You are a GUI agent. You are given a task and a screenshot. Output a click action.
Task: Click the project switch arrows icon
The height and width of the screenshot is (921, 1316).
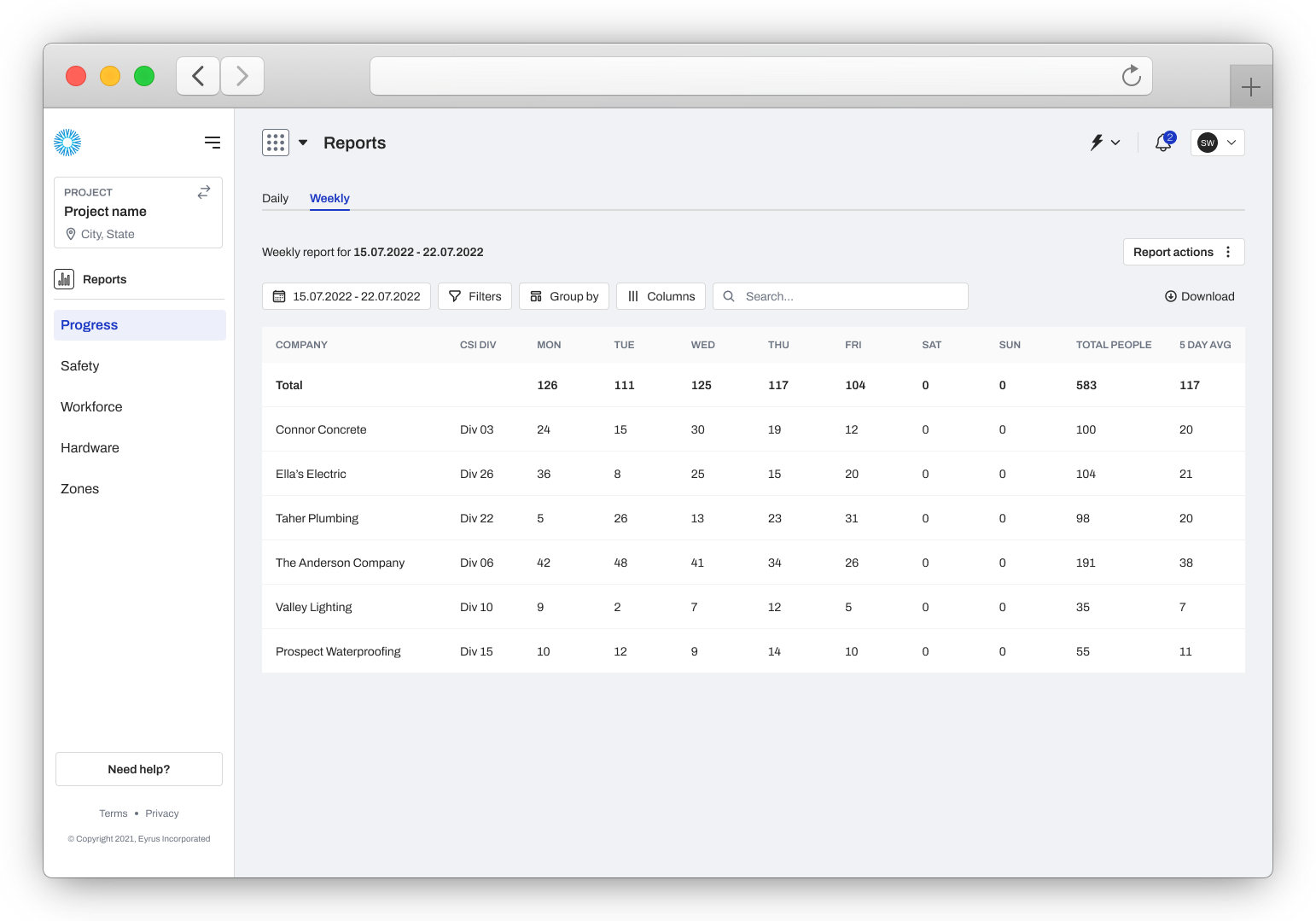pos(203,192)
